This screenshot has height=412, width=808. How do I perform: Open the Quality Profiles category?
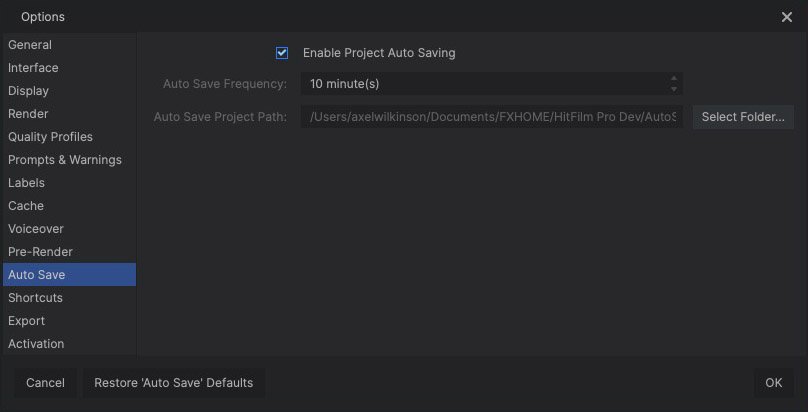[x=50, y=137]
